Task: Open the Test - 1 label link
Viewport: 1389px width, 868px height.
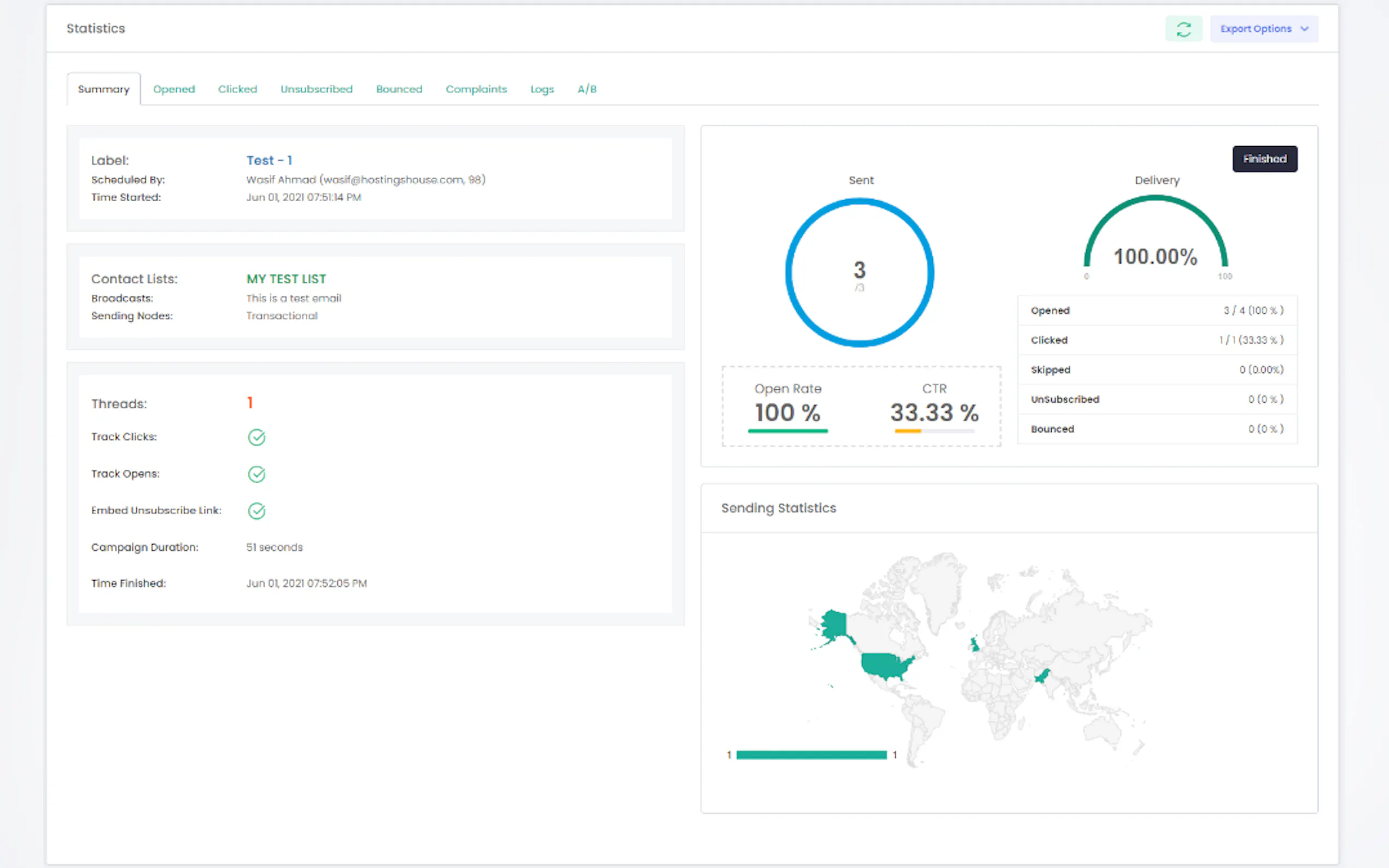Action: coord(269,160)
